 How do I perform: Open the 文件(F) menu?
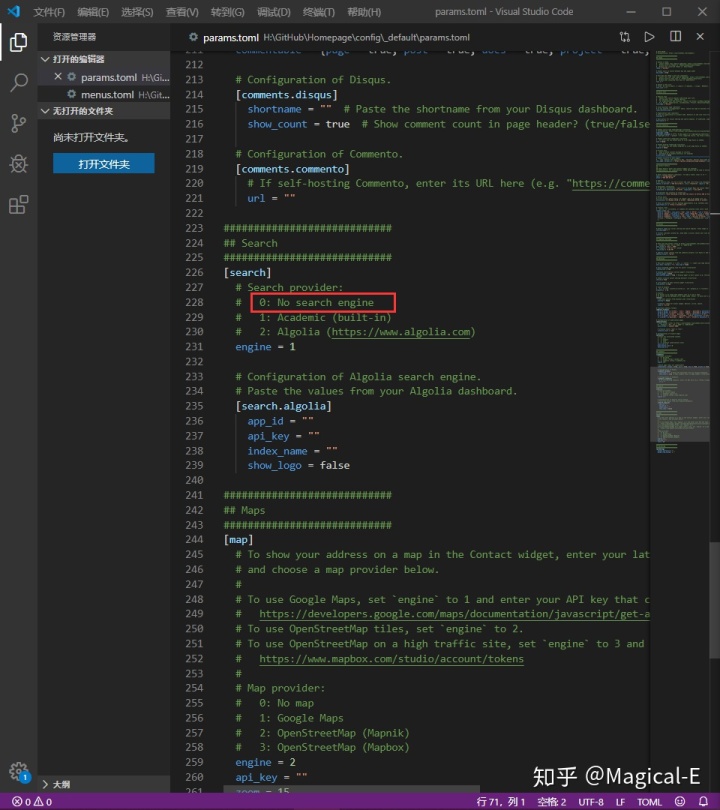click(49, 11)
